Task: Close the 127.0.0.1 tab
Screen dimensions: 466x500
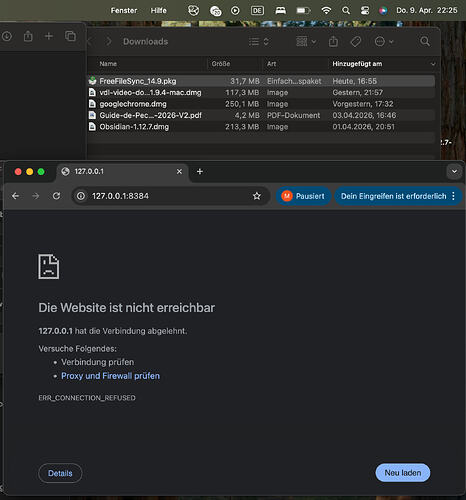Action: click(x=179, y=171)
